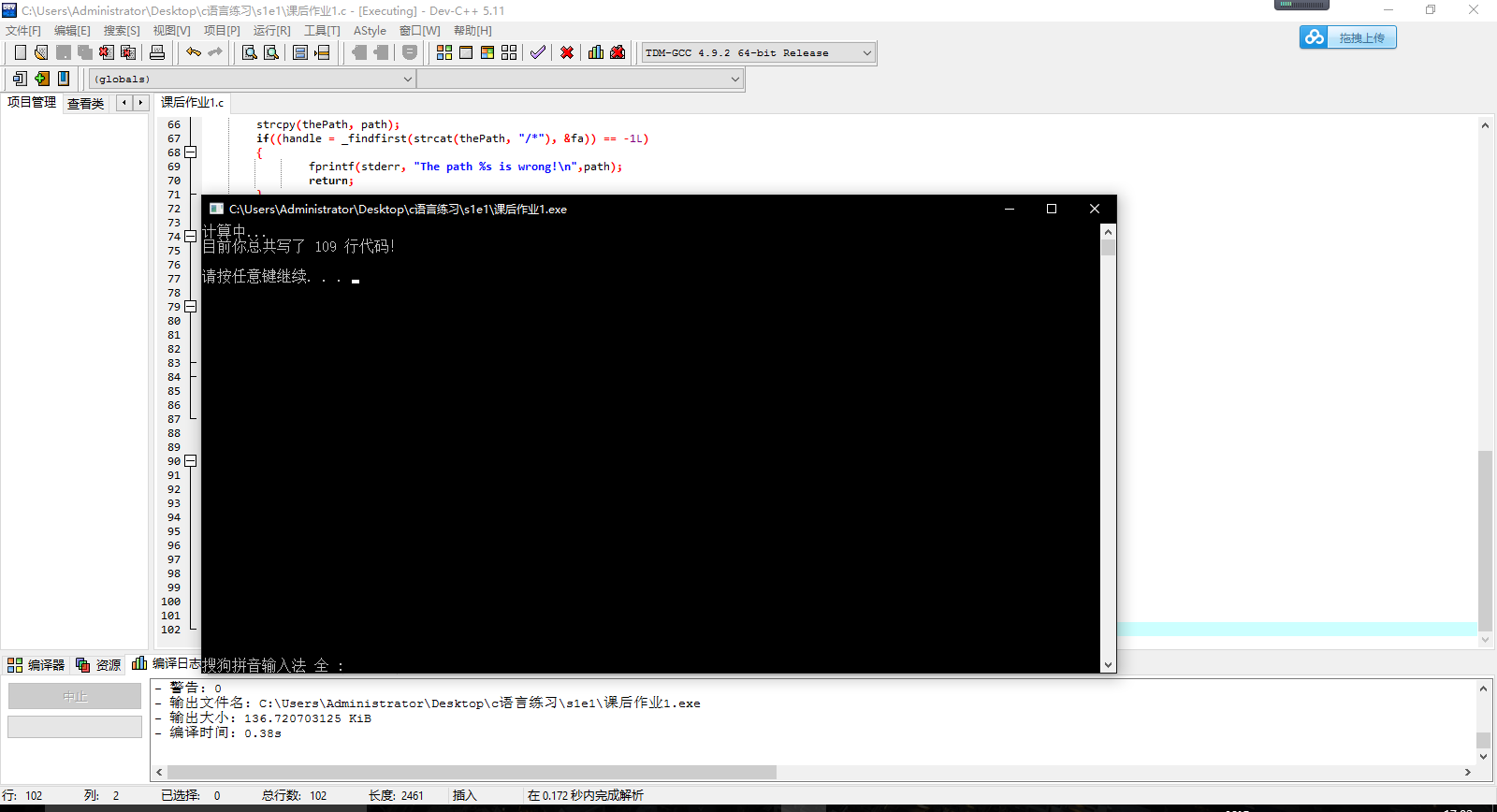Open the Profile analysis chart icon
The image size is (1497, 812).
pos(596,52)
